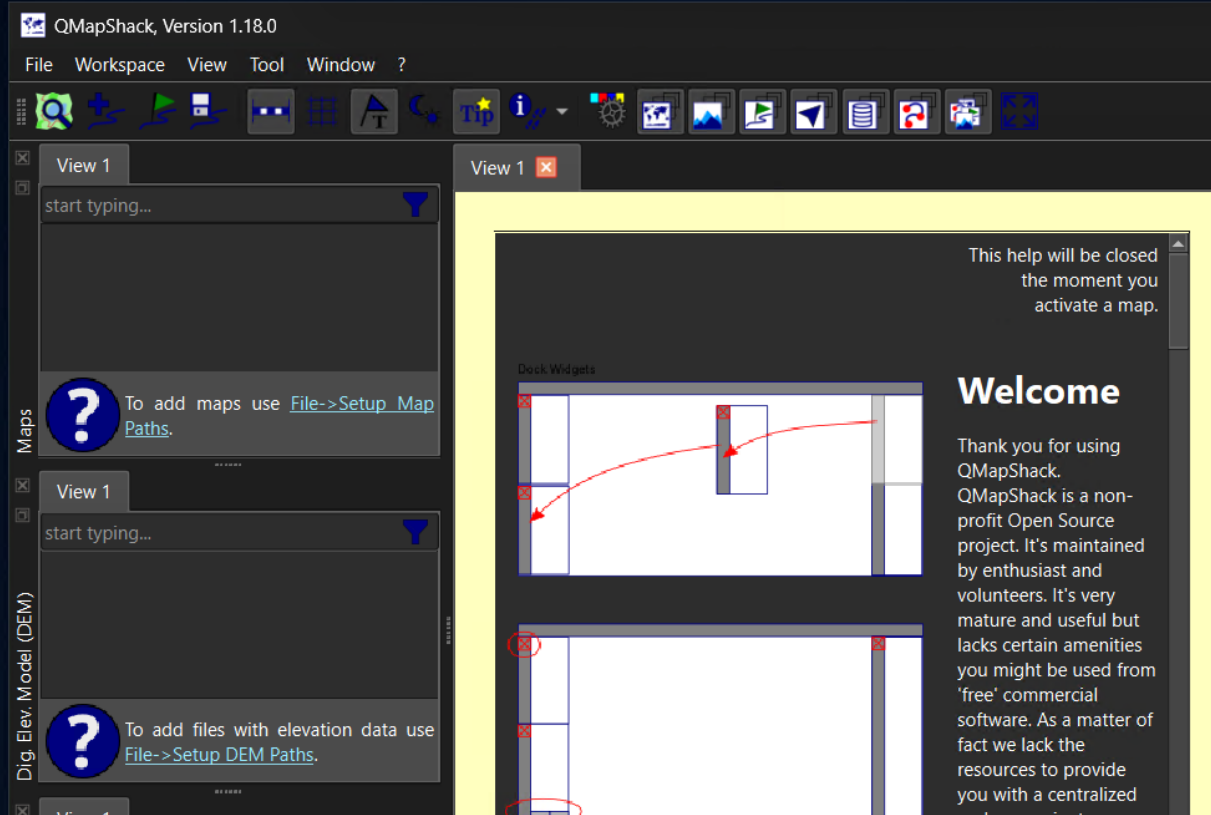Toggle the database dock visibility

click(865, 111)
